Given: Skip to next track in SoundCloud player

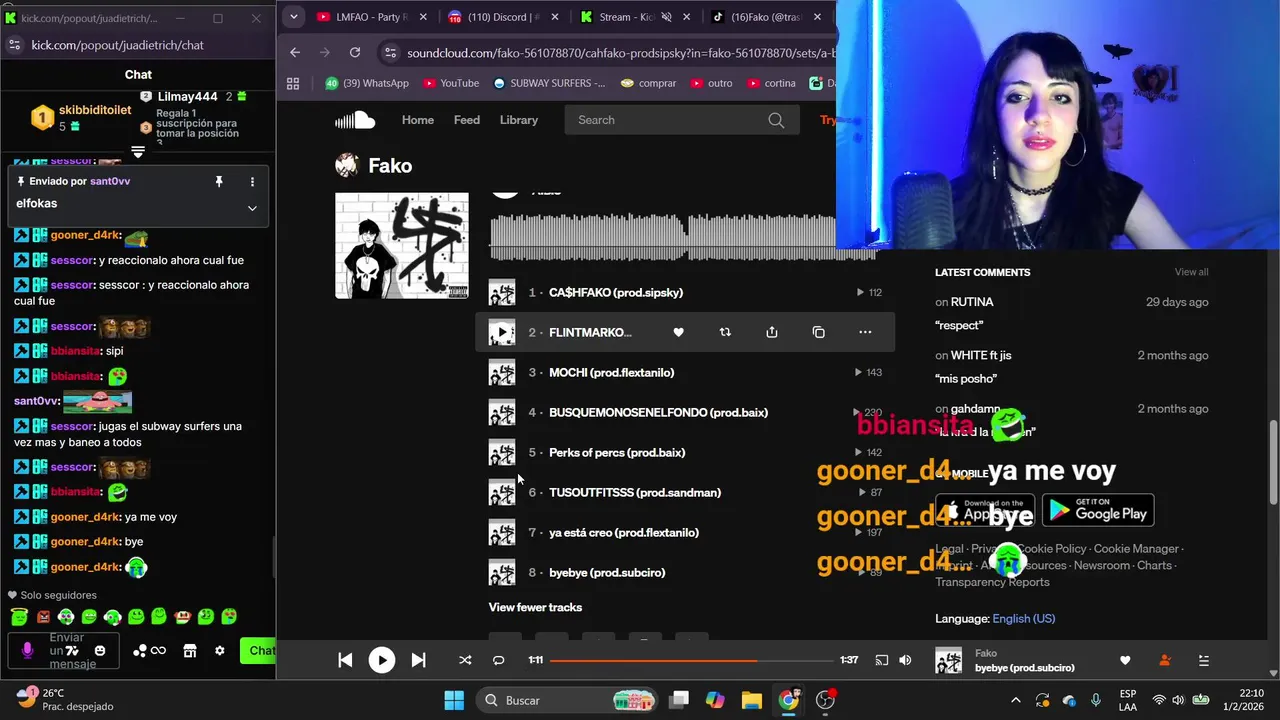Looking at the screenshot, I should coord(418,660).
